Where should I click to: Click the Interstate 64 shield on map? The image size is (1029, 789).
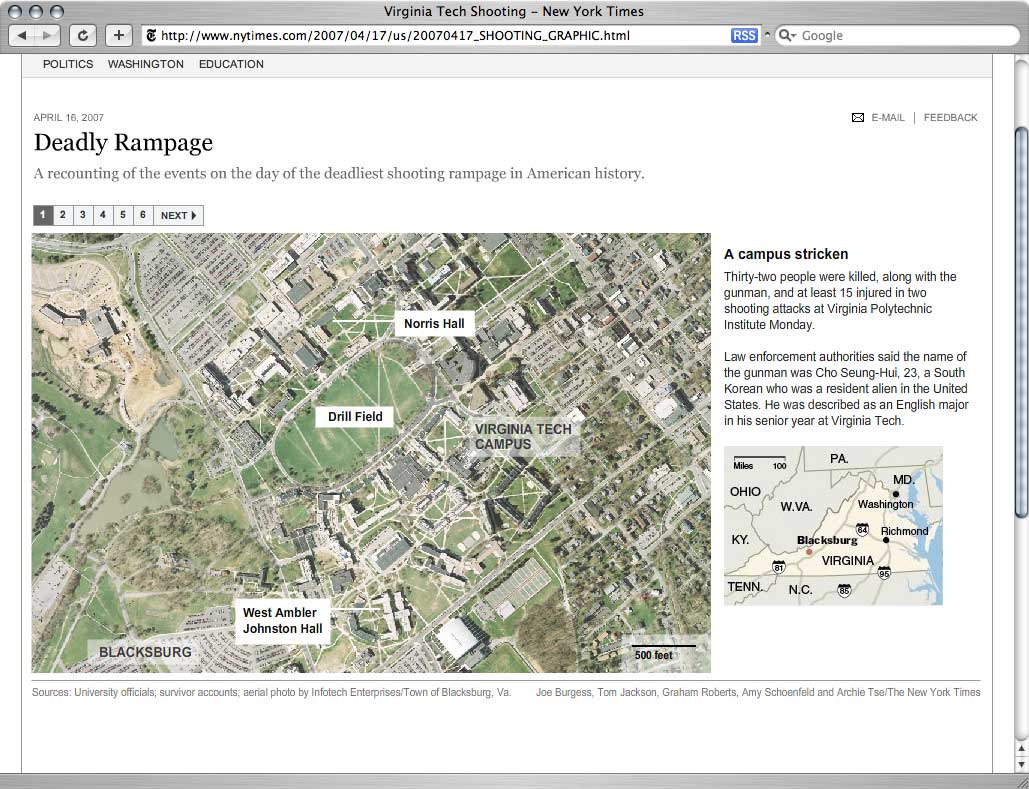862,529
